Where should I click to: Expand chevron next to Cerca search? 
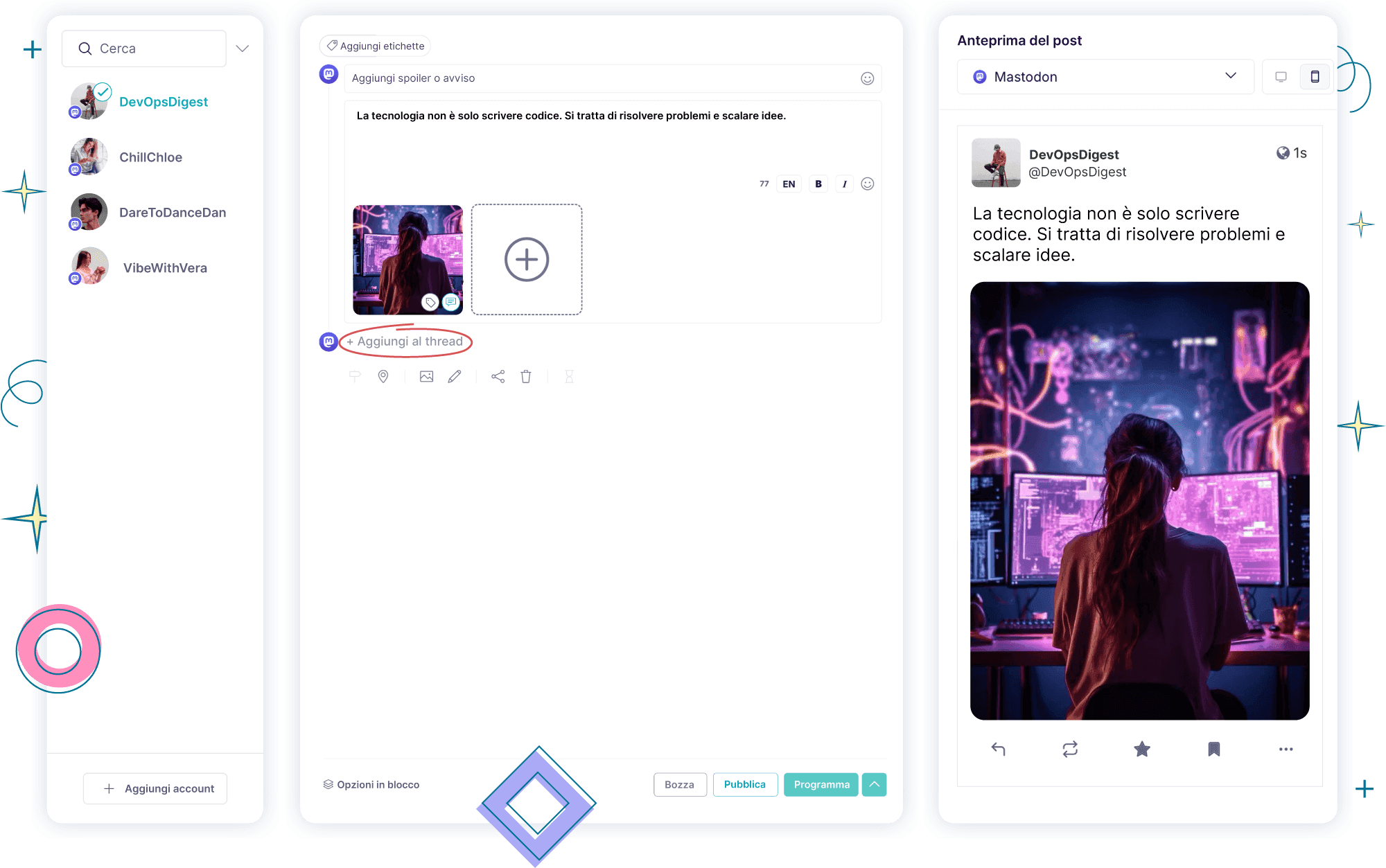pos(242,48)
